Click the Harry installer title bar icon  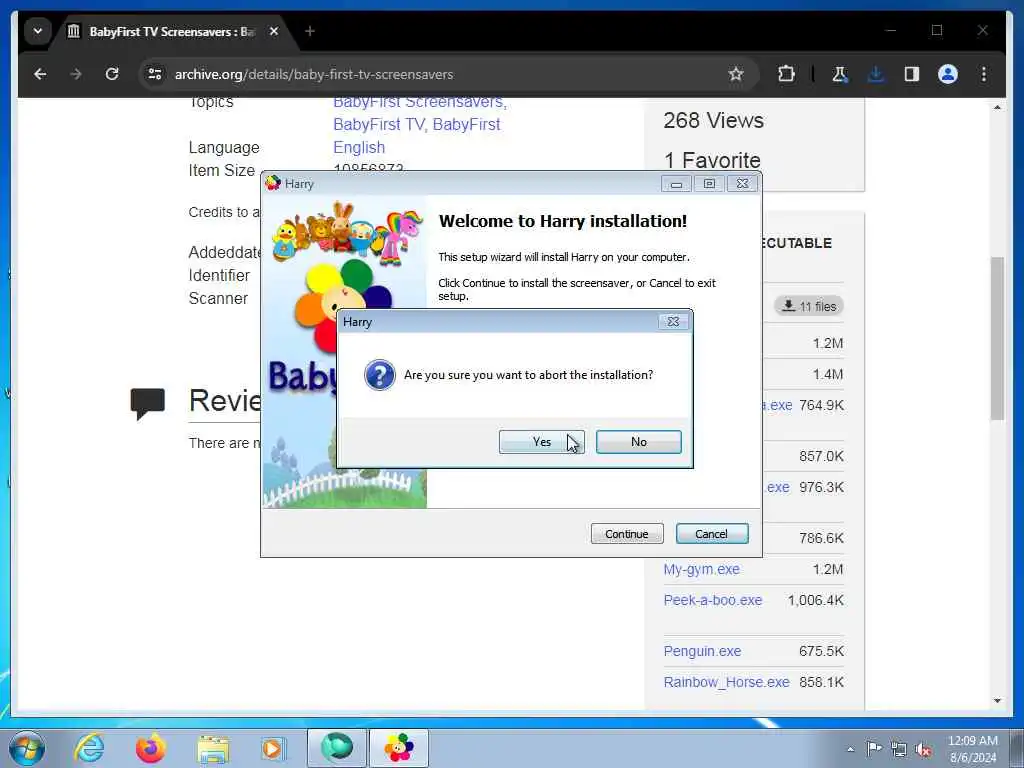click(273, 184)
